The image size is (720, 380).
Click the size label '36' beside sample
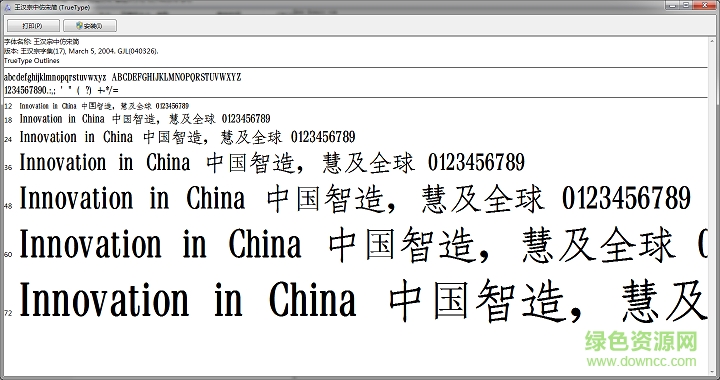click(8, 168)
